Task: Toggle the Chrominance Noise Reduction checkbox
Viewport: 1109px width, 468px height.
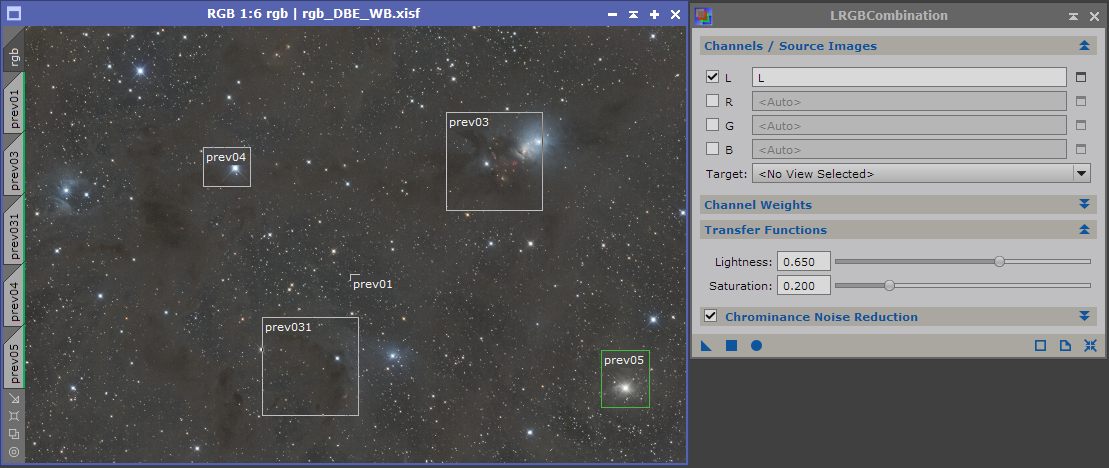Action: [711, 315]
